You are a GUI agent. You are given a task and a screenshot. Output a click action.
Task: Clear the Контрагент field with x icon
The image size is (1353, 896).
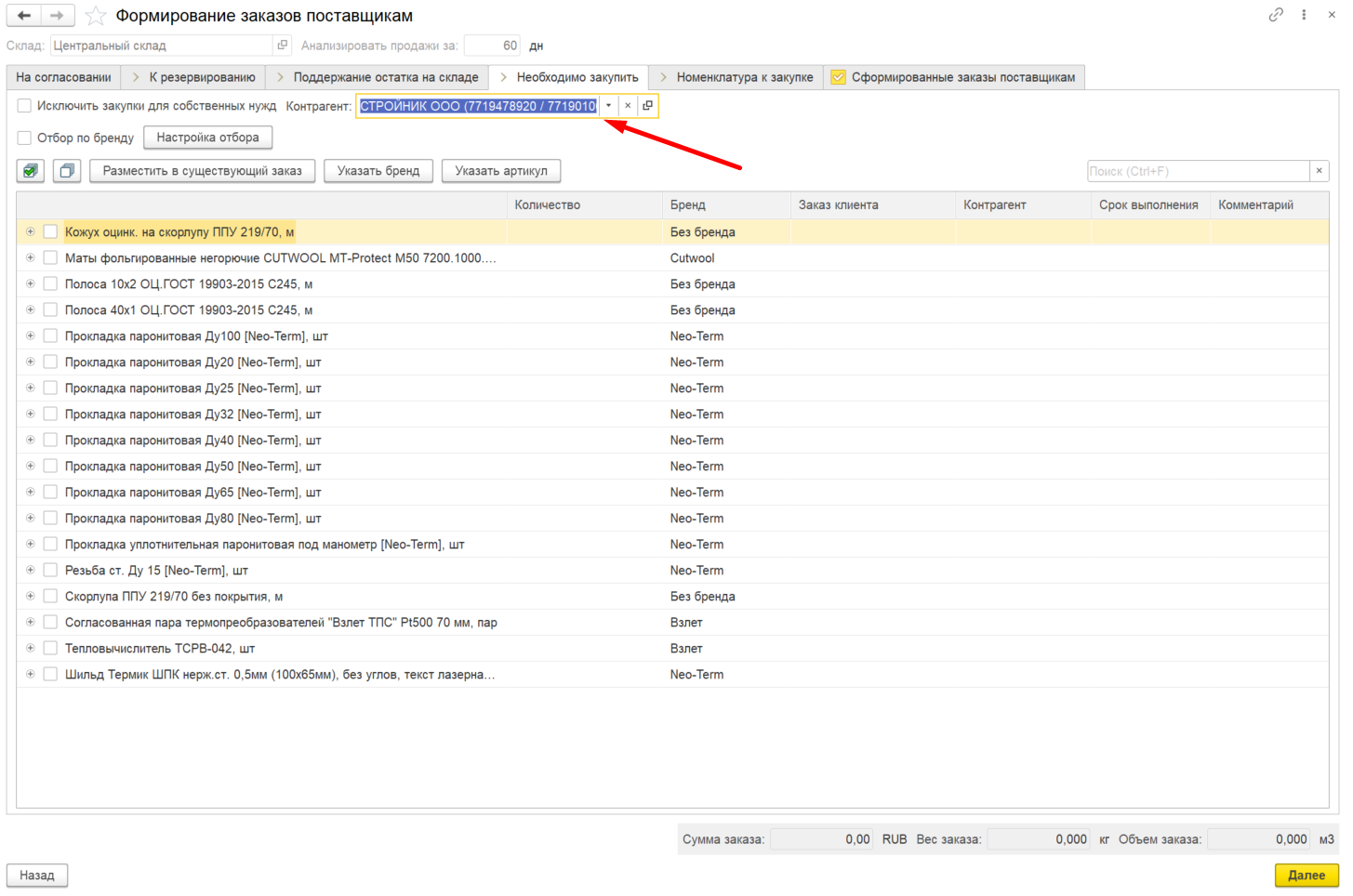pos(628,106)
